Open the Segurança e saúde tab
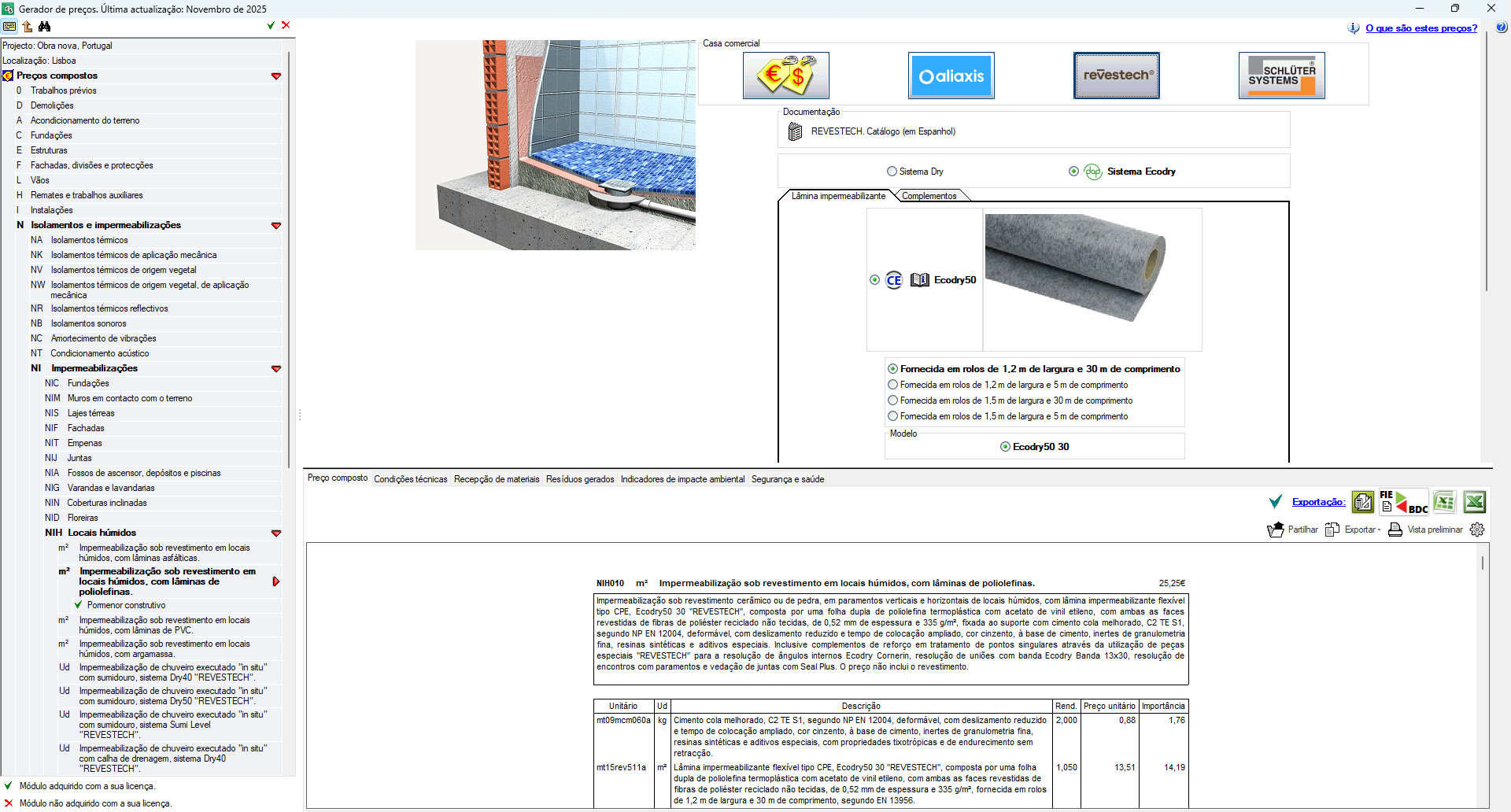The width and height of the screenshot is (1511, 812). coord(788,479)
